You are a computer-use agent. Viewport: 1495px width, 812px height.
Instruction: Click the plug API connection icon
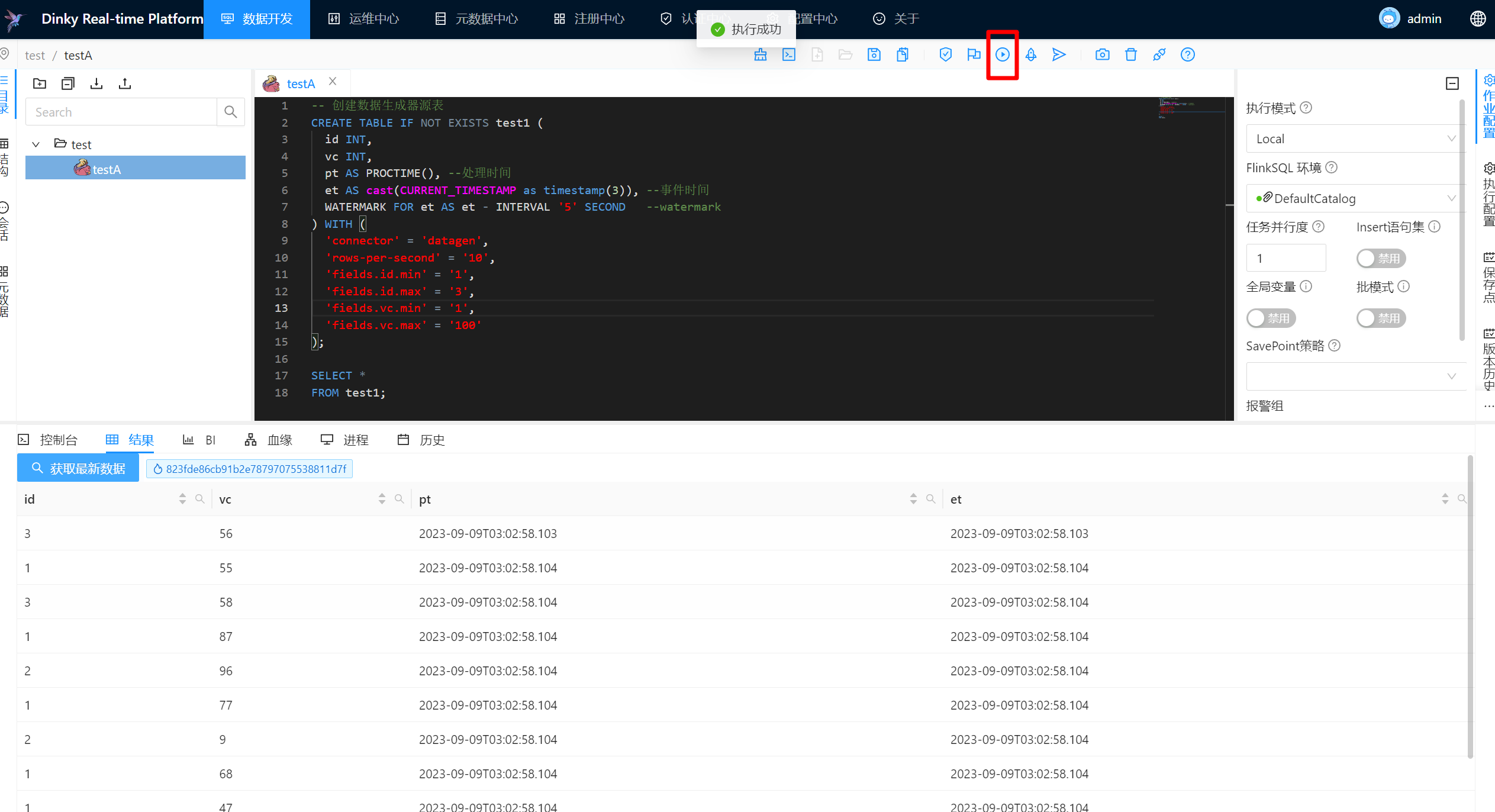pyautogui.click(x=1159, y=55)
